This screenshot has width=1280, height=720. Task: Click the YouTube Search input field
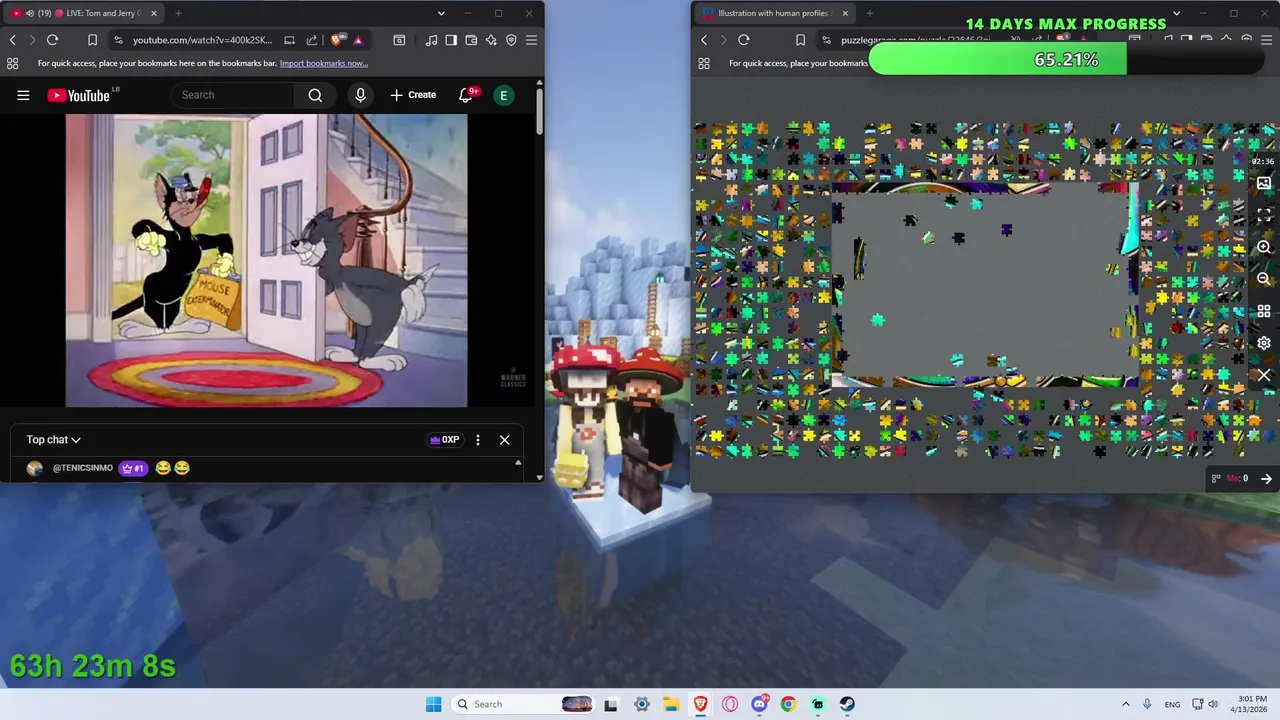[233, 95]
